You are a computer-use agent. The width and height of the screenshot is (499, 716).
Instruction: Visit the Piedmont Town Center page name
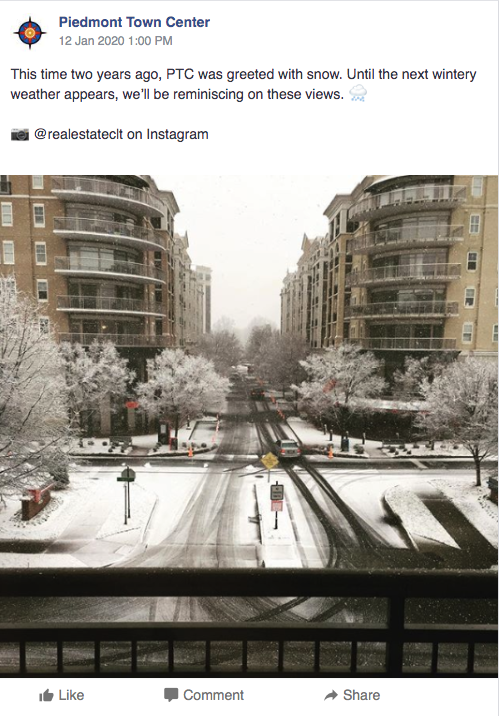point(134,22)
